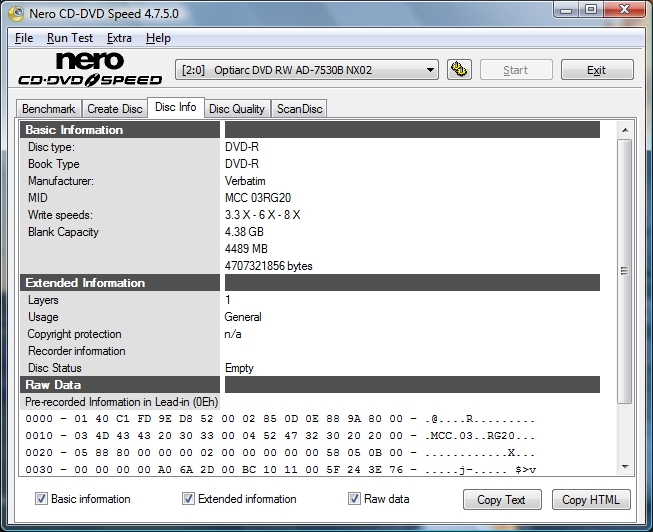Screen dimensions: 653x532
Task: Click the Raw Data section header
Action: [120, 385]
